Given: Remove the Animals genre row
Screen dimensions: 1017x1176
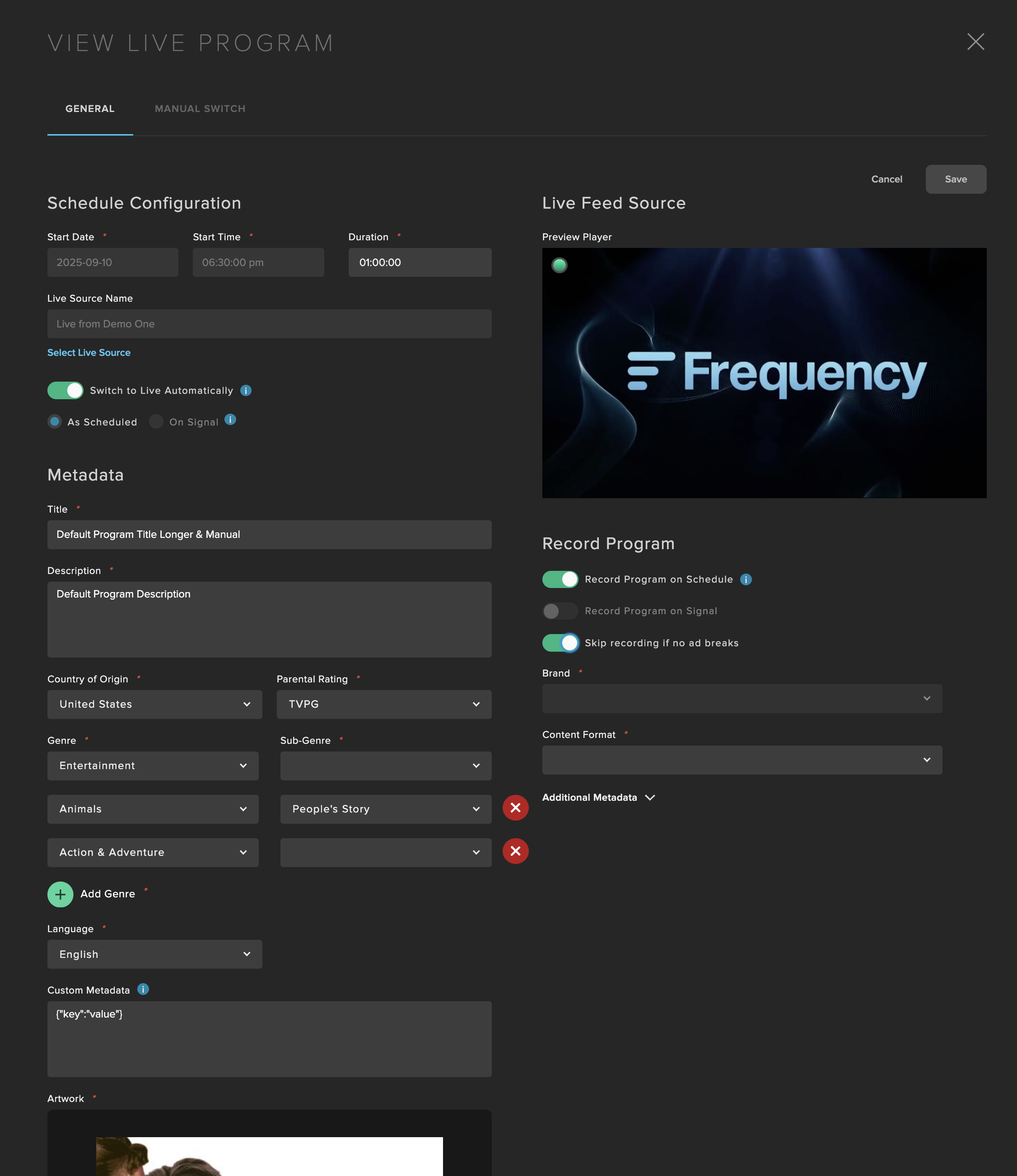Looking at the screenshot, I should pyautogui.click(x=515, y=807).
